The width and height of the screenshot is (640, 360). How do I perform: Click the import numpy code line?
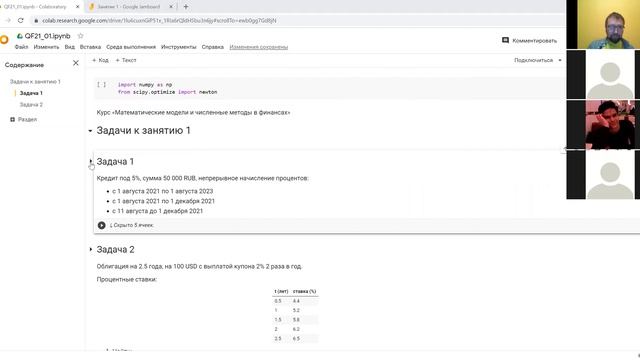144,84
